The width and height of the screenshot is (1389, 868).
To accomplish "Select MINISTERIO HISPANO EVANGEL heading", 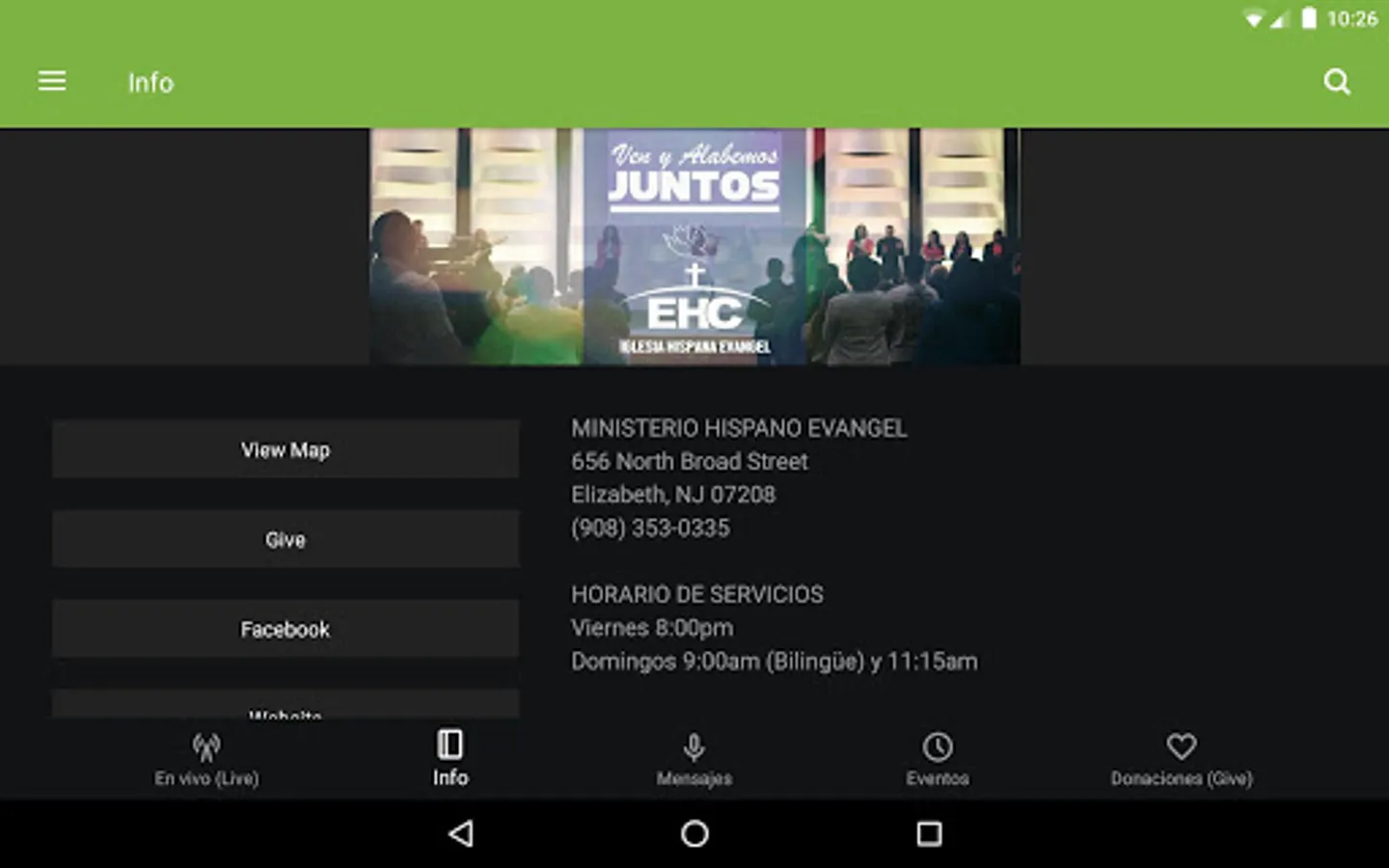I will click(739, 428).
